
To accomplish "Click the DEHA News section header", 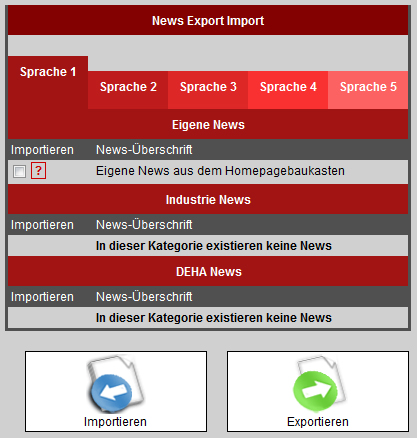I will pos(208,272).
